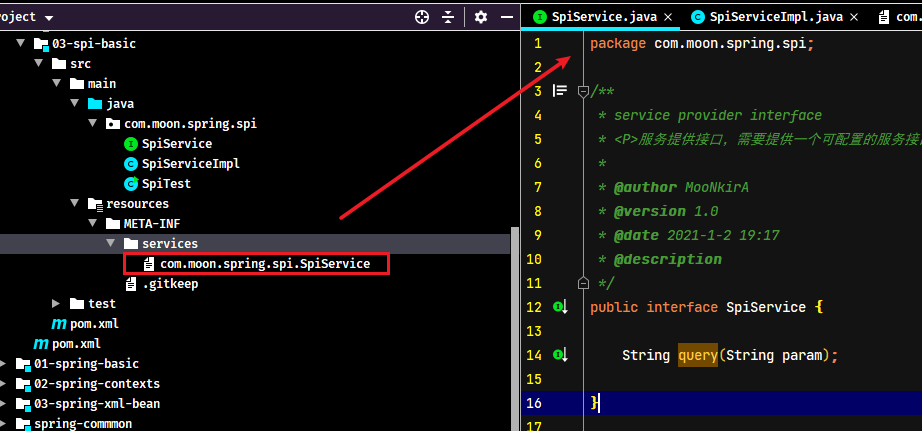Open the Project panel settings gear
This screenshot has height=431, width=922.
pyautogui.click(x=481, y=17)
